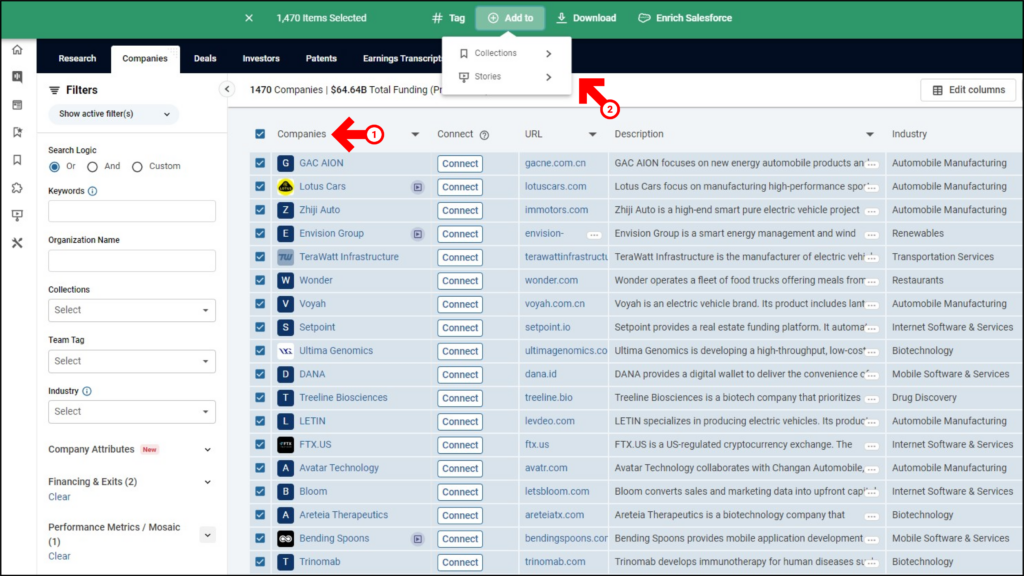Uncheck the Setpoint row checkbox
Viewport: 1024px width, 576px height.
pyautogui.click(x=260, y=327)
